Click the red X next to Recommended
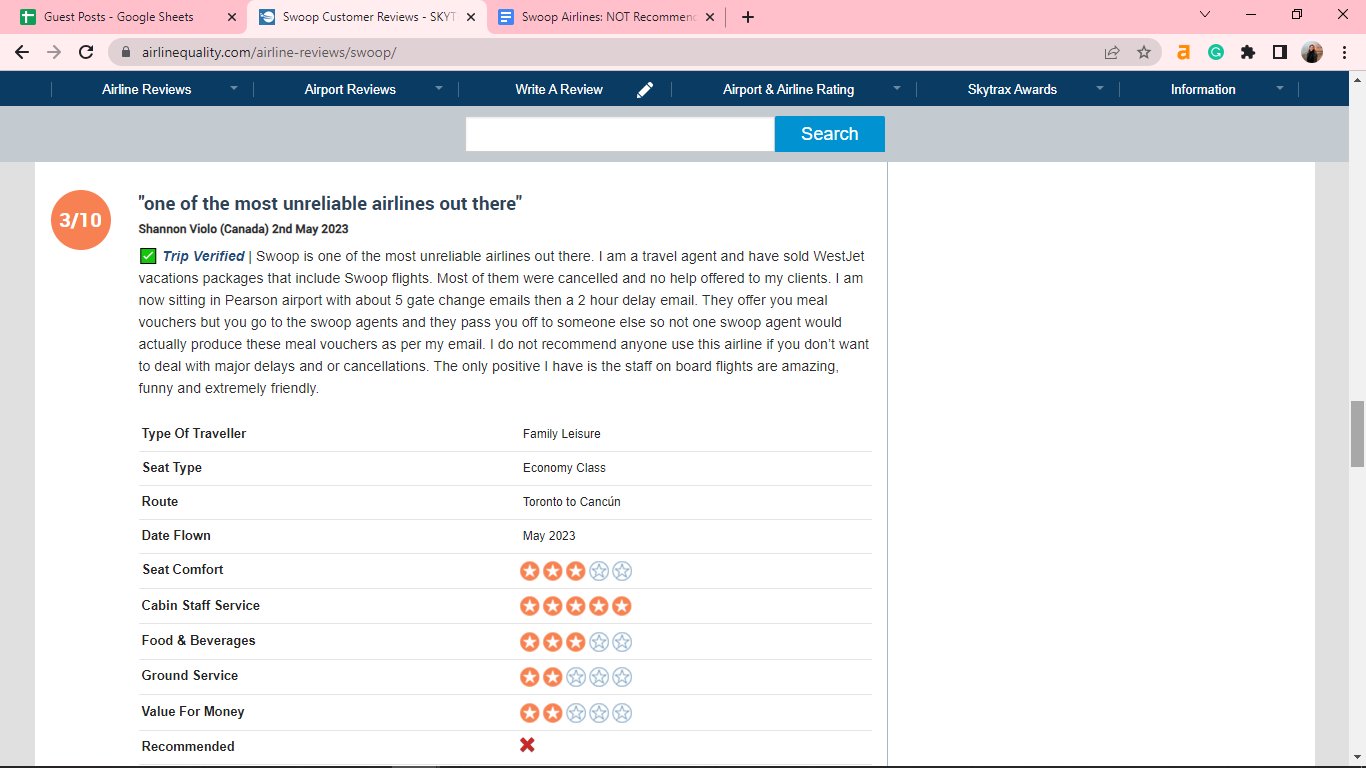This screenshot has height=768, width=1366. tap(527, 745)
